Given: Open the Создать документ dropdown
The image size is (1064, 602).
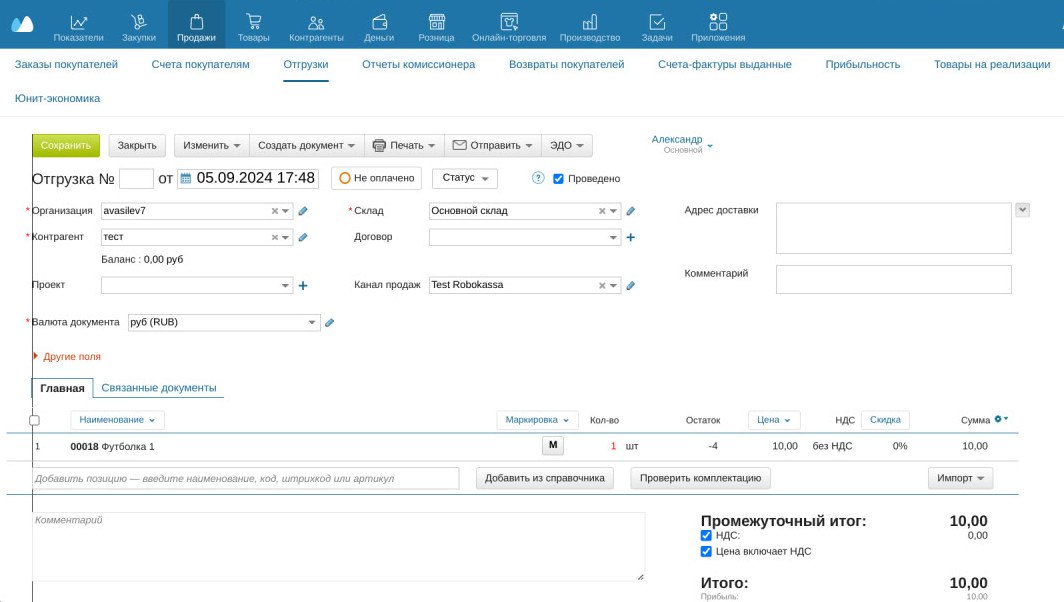Looking at the screenshot, I should [306, 145].
